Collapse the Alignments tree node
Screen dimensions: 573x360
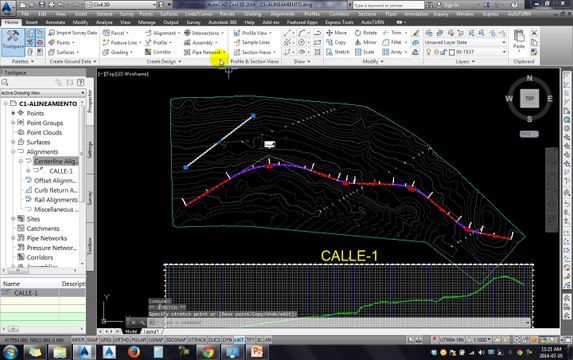pos(13,151)
